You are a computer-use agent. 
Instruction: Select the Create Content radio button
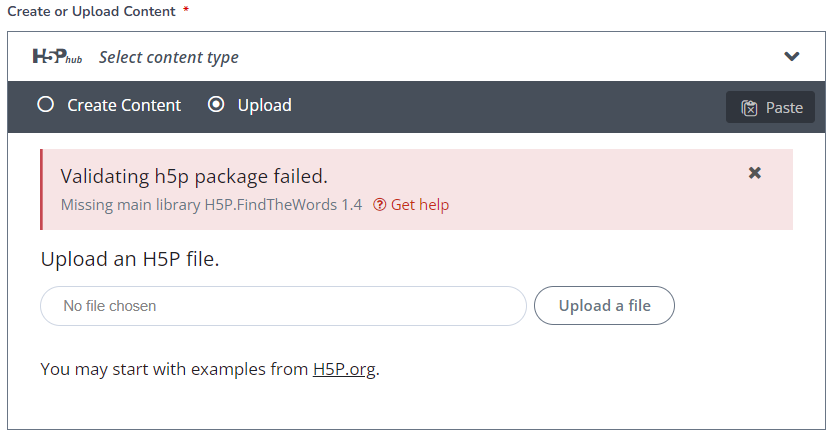[46, 104]
